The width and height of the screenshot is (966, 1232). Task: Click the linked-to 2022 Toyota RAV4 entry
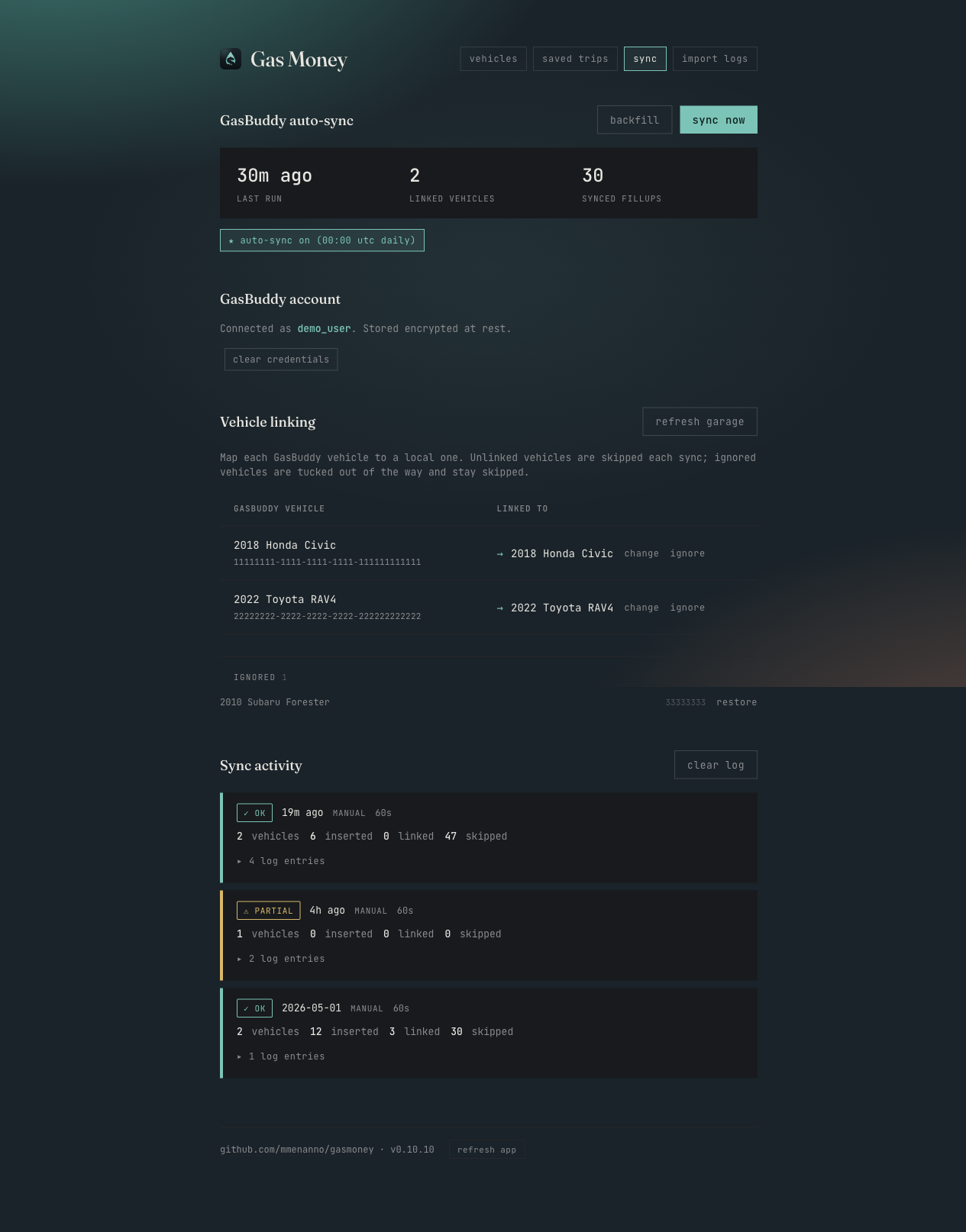click(562, 608)
